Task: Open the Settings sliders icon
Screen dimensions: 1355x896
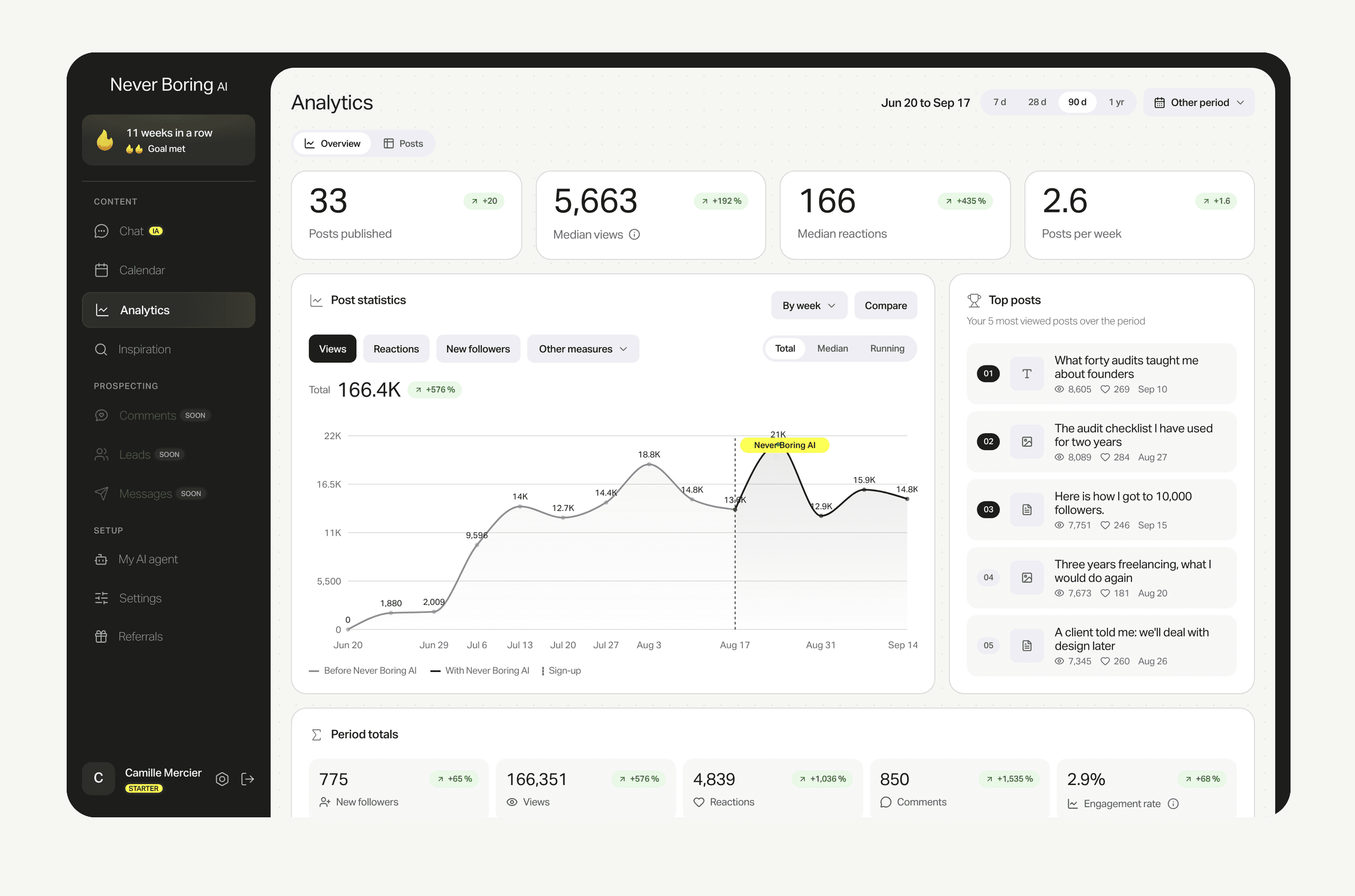Action: point(101,598)
